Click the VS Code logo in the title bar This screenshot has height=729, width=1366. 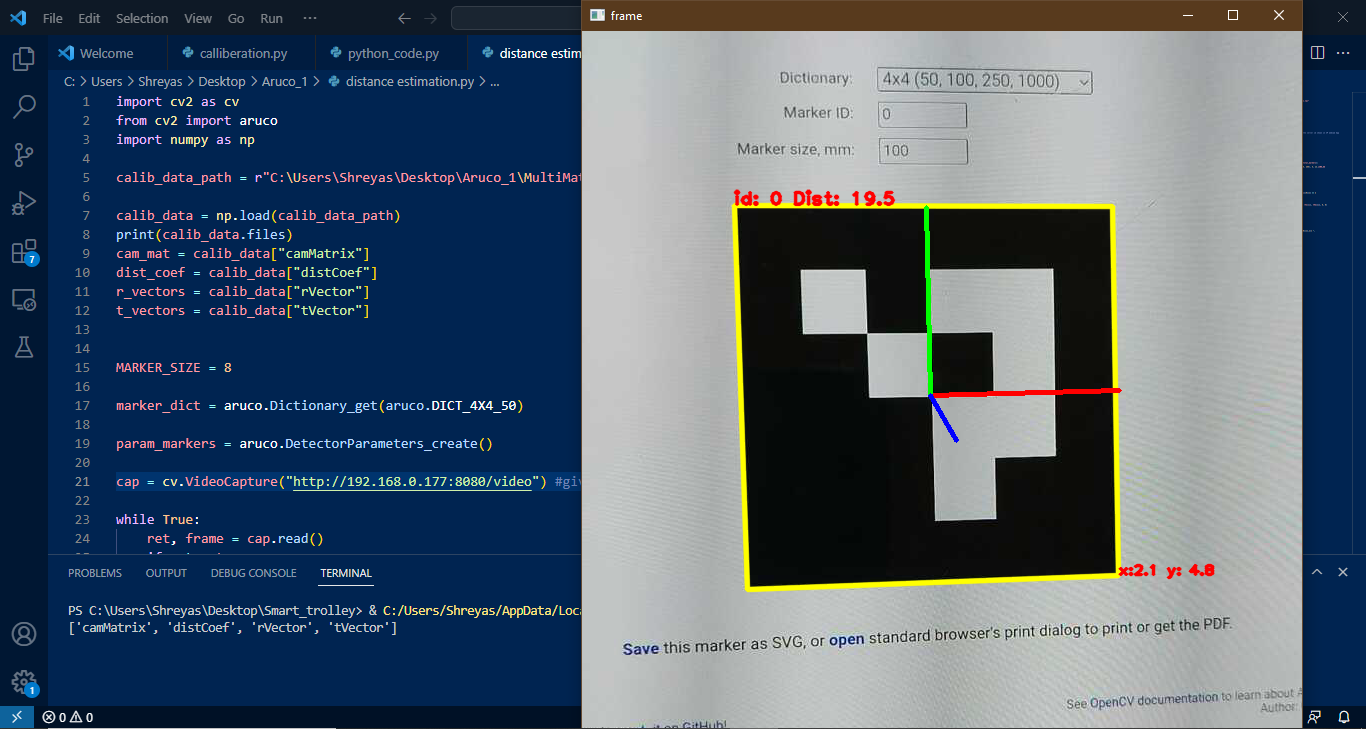(x=17, y=18)
